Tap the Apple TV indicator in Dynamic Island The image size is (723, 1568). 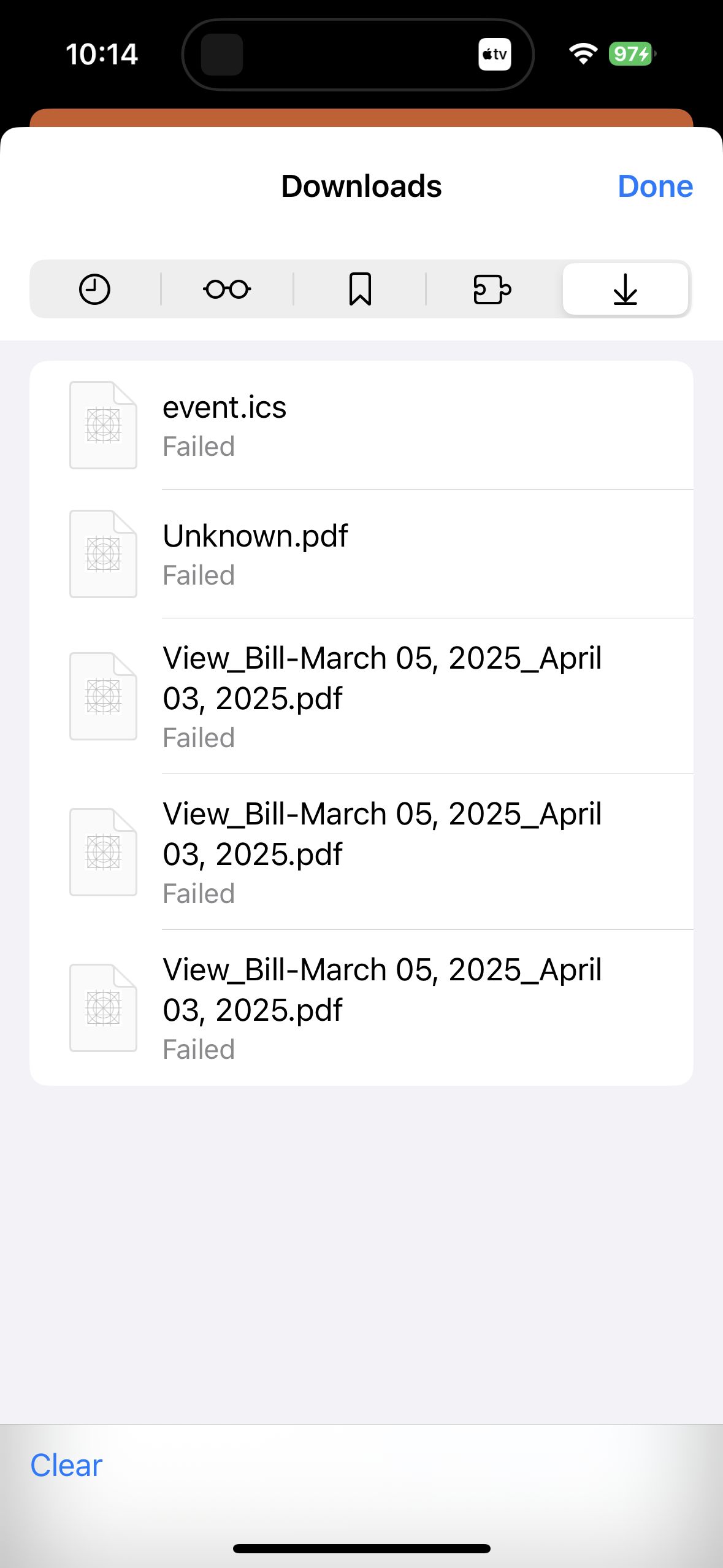tap(494, 55)
